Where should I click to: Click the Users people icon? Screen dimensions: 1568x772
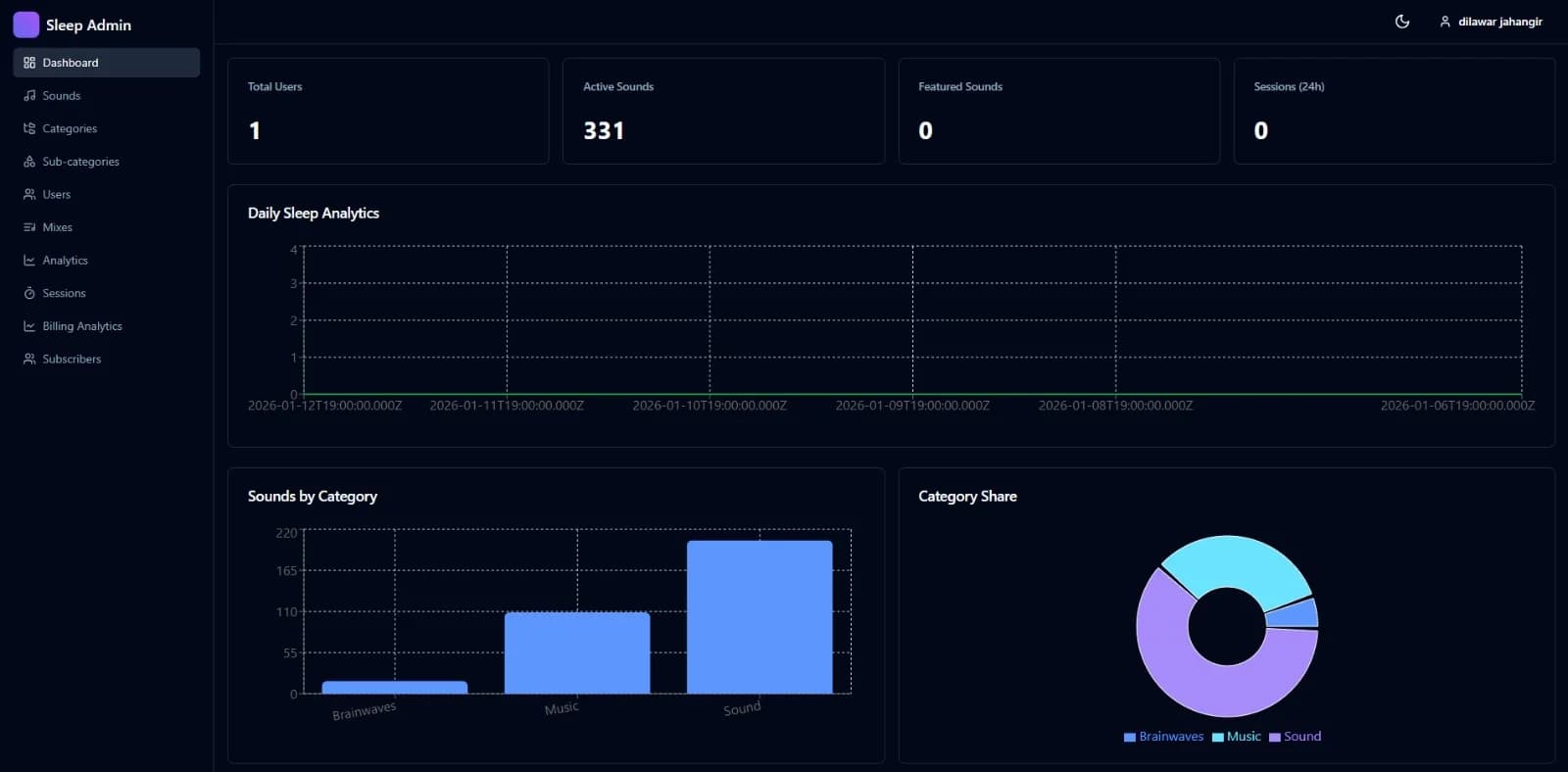[29, 194]
